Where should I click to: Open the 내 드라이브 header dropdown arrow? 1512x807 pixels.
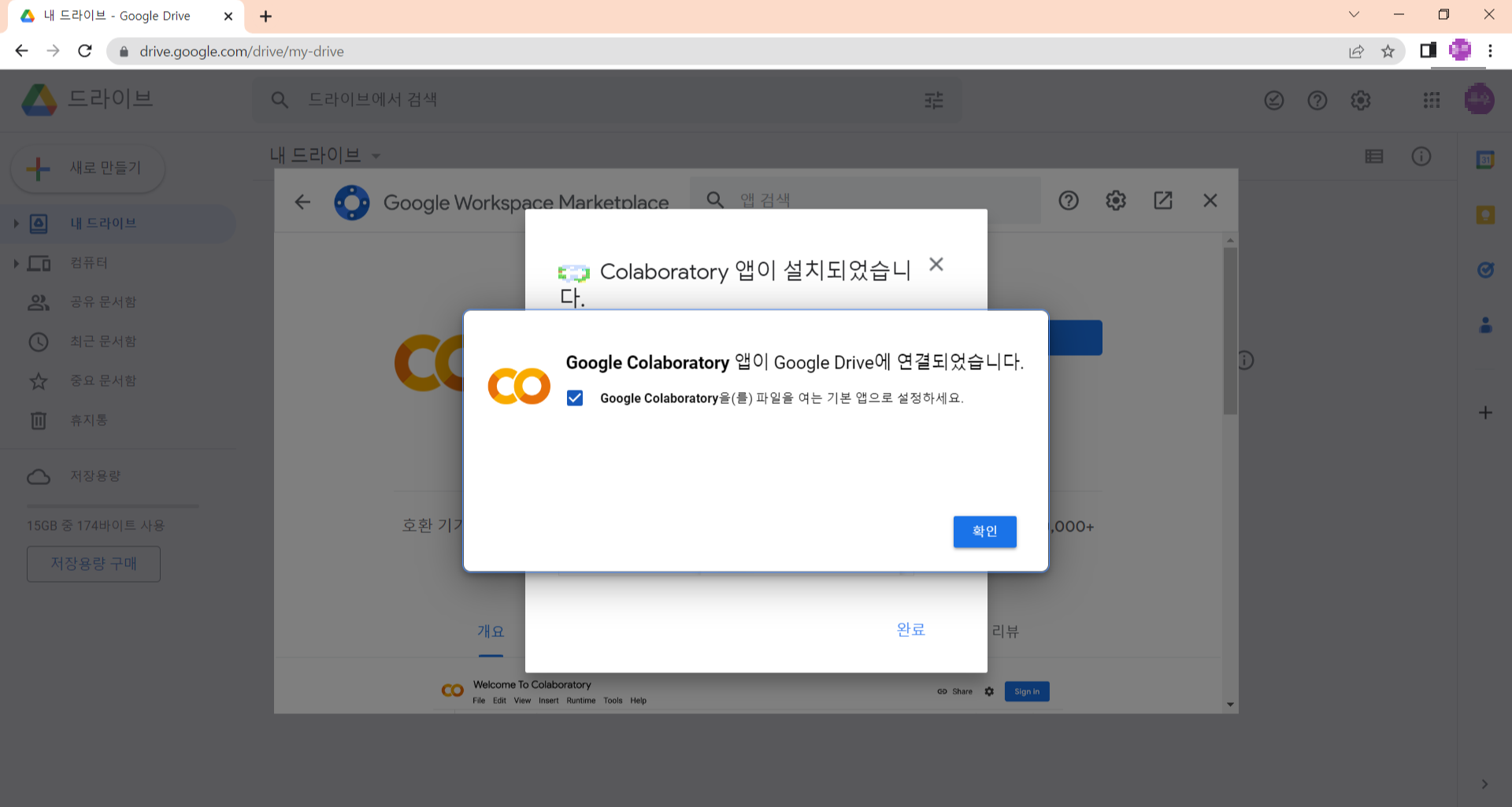[x=376, y=156]
